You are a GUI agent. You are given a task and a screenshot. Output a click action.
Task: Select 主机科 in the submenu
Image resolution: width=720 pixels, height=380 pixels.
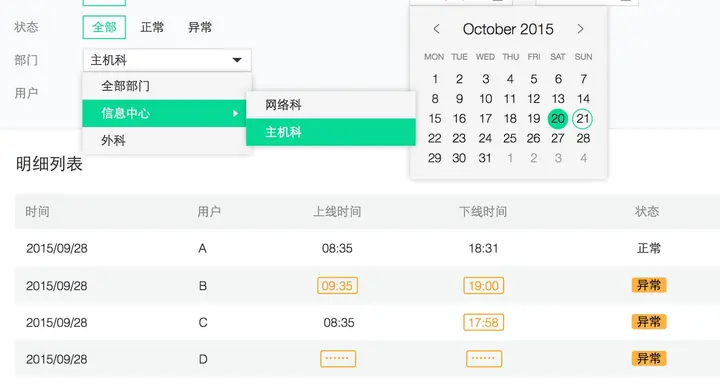331,132
